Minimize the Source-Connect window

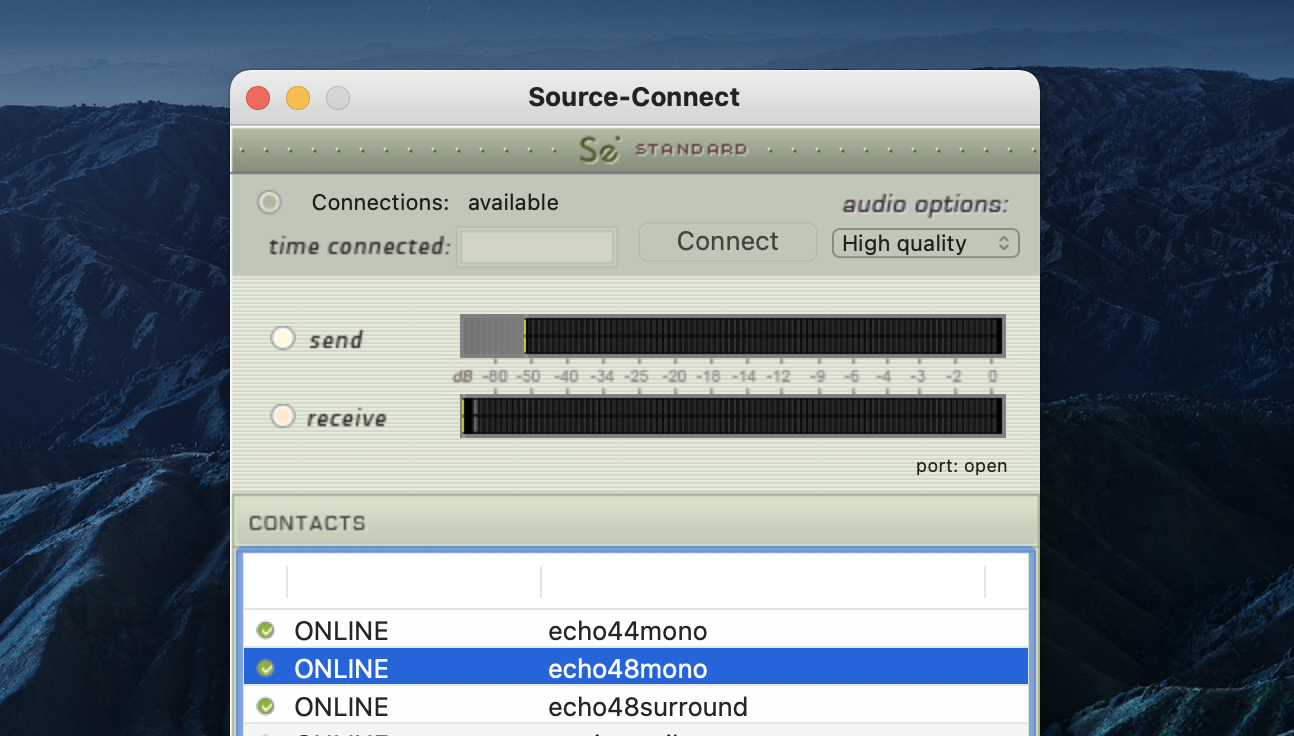[x=298, y=98]
